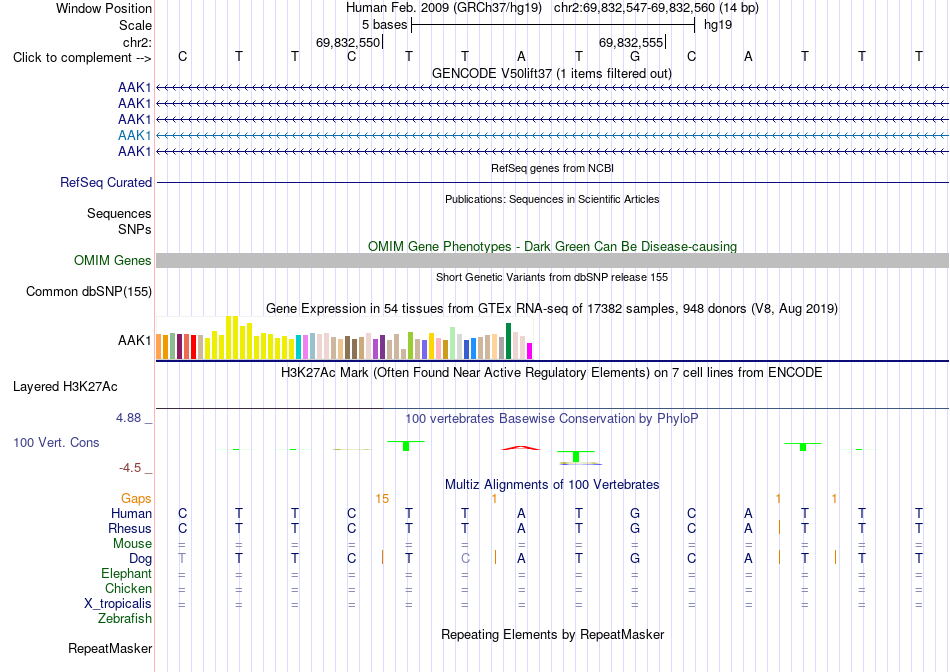Click the GENCODE V50lift37 track title
Image resolution: width=950 pixels, height=672 pixels.
(x=552, y=73)
